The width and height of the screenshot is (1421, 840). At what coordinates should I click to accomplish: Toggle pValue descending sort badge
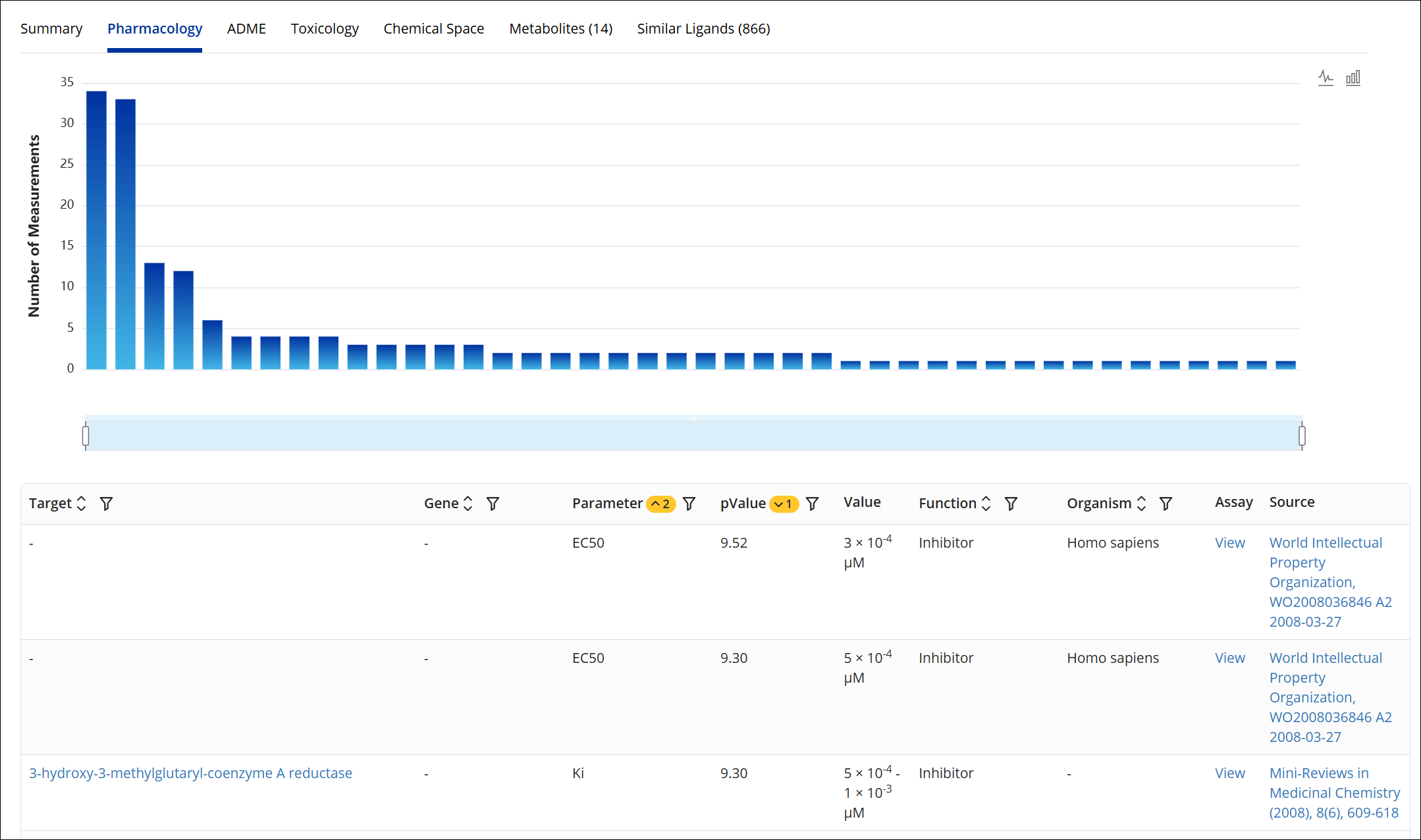pyautogui.click(x=784, y=504)
